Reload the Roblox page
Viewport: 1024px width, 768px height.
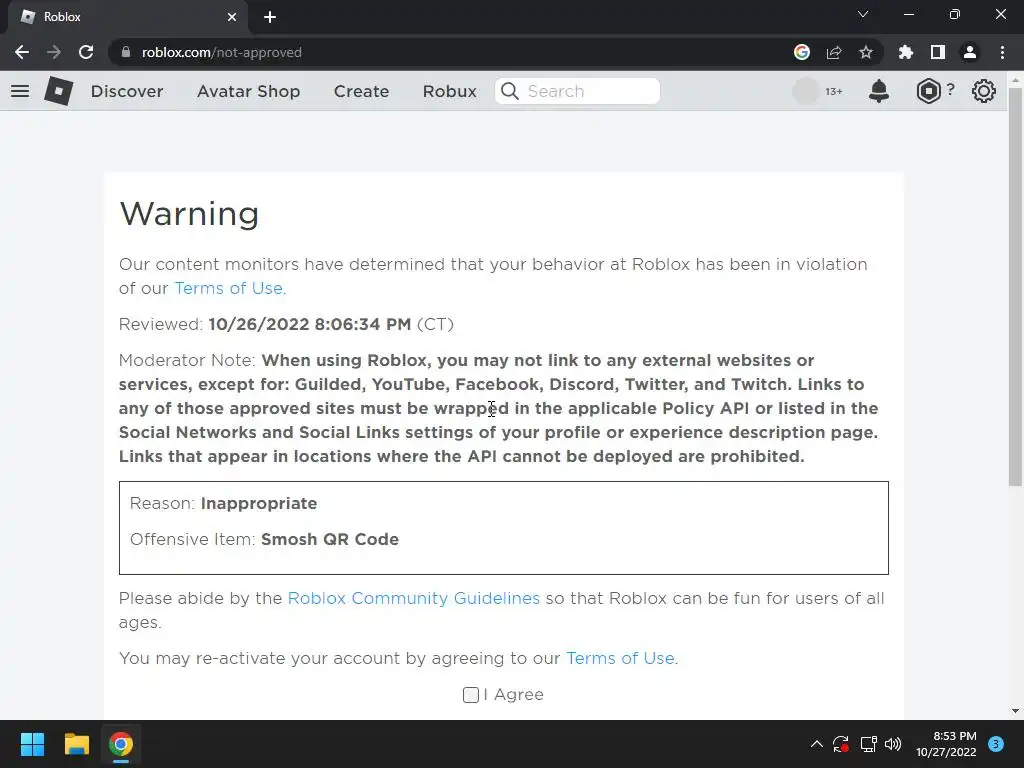86,52
